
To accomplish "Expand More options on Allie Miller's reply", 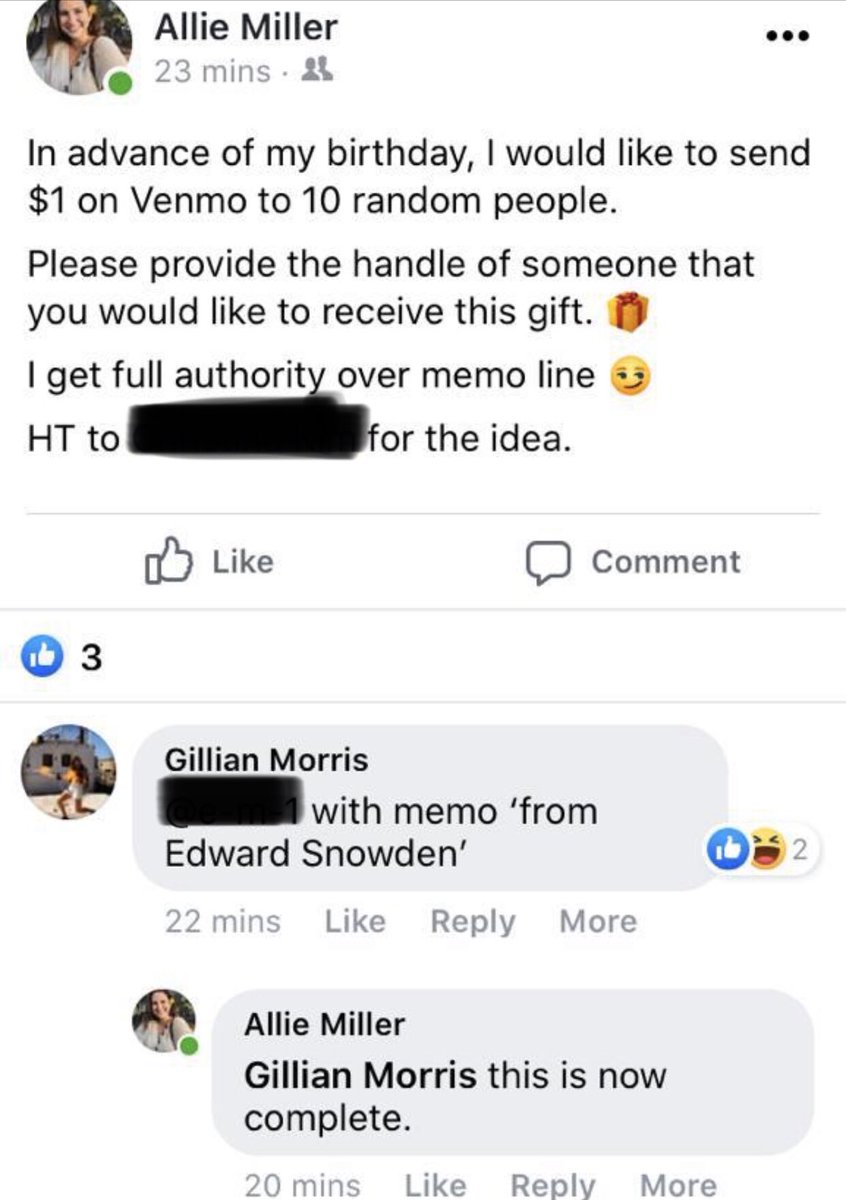I will click(678, 1186).
